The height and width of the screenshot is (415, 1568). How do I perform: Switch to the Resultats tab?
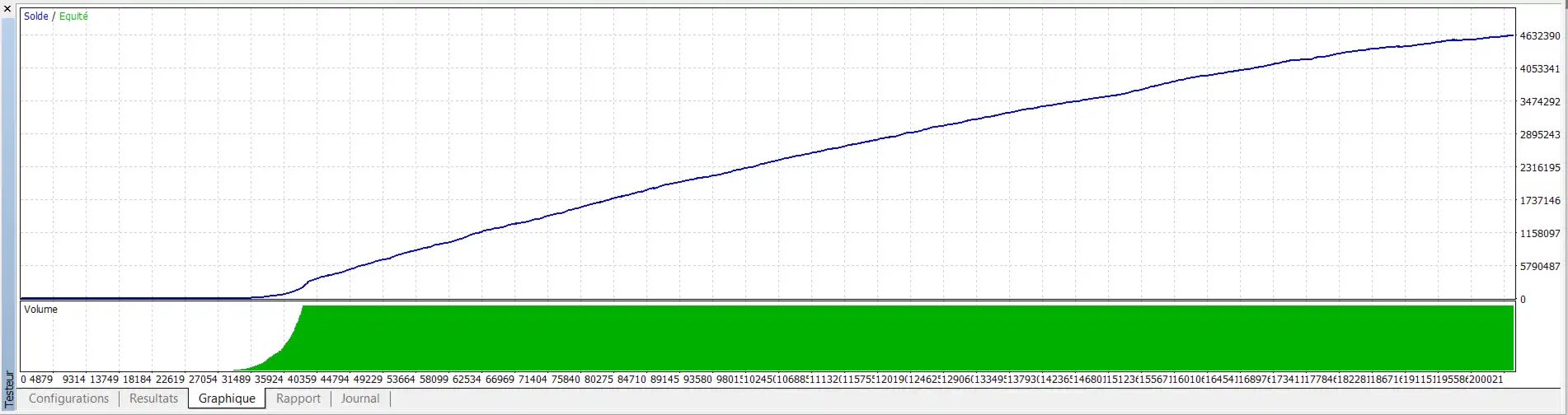153,399
